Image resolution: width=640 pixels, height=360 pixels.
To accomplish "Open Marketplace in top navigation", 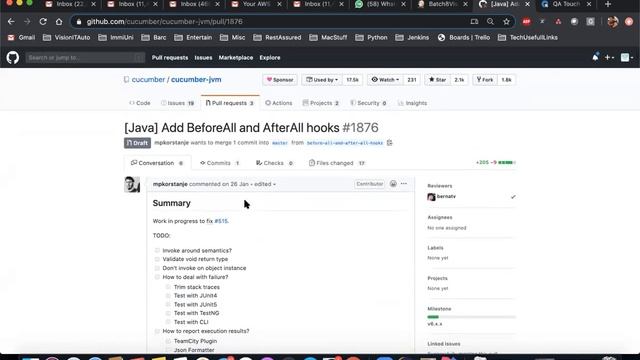I will click(x=236, y=58).
